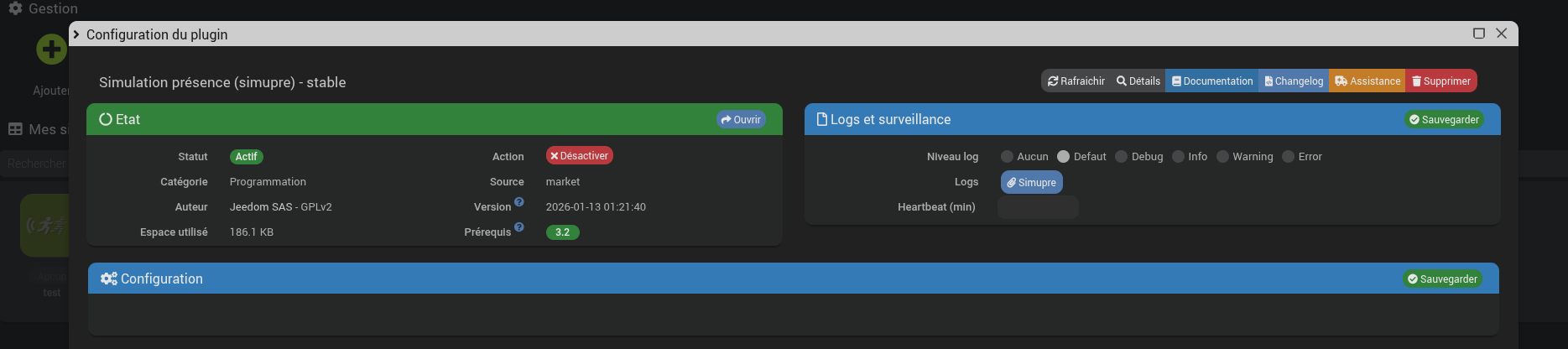
Task: Click the Ouvrir button in Etat
Action: (741, 120)
